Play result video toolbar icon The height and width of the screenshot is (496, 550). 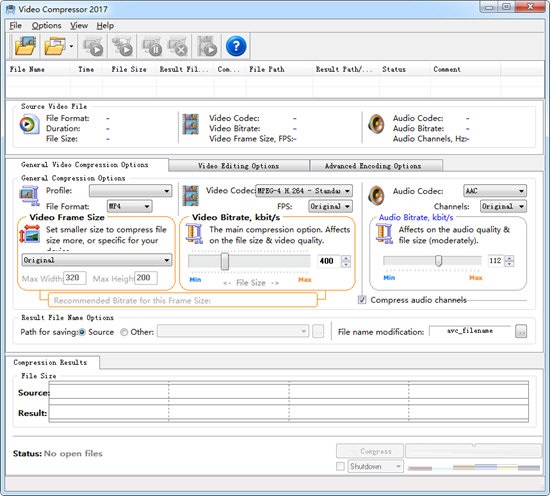tap(207, 46)
